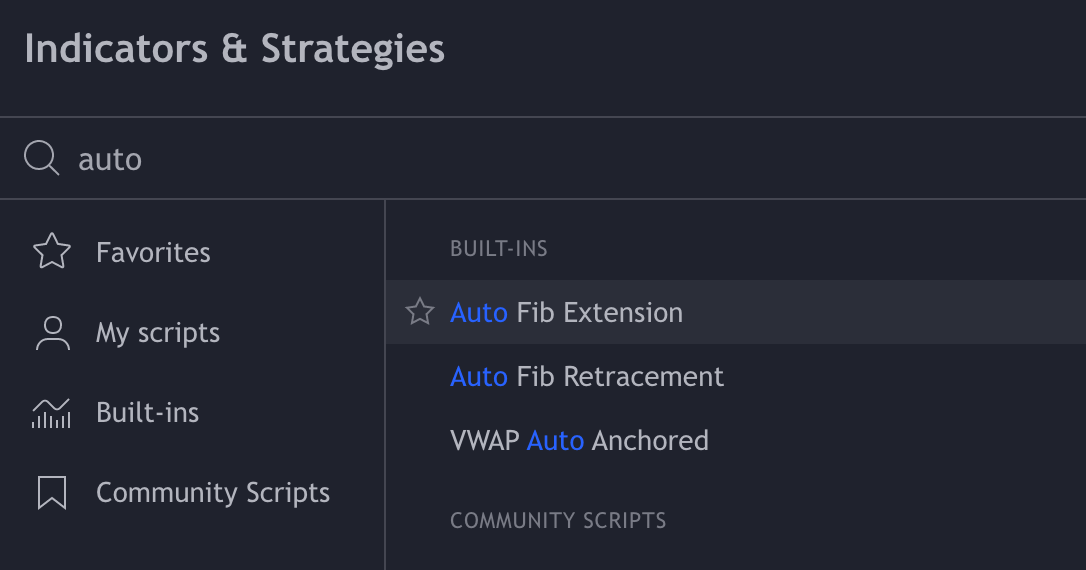The height and width of the screenshot is (570, 1086).
Task: Click the Community Scripts bookmark icon
Action: (52, 492)
